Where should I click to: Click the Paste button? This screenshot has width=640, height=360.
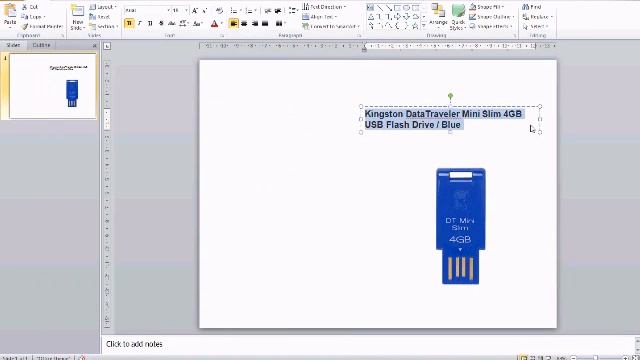point(10,16)
